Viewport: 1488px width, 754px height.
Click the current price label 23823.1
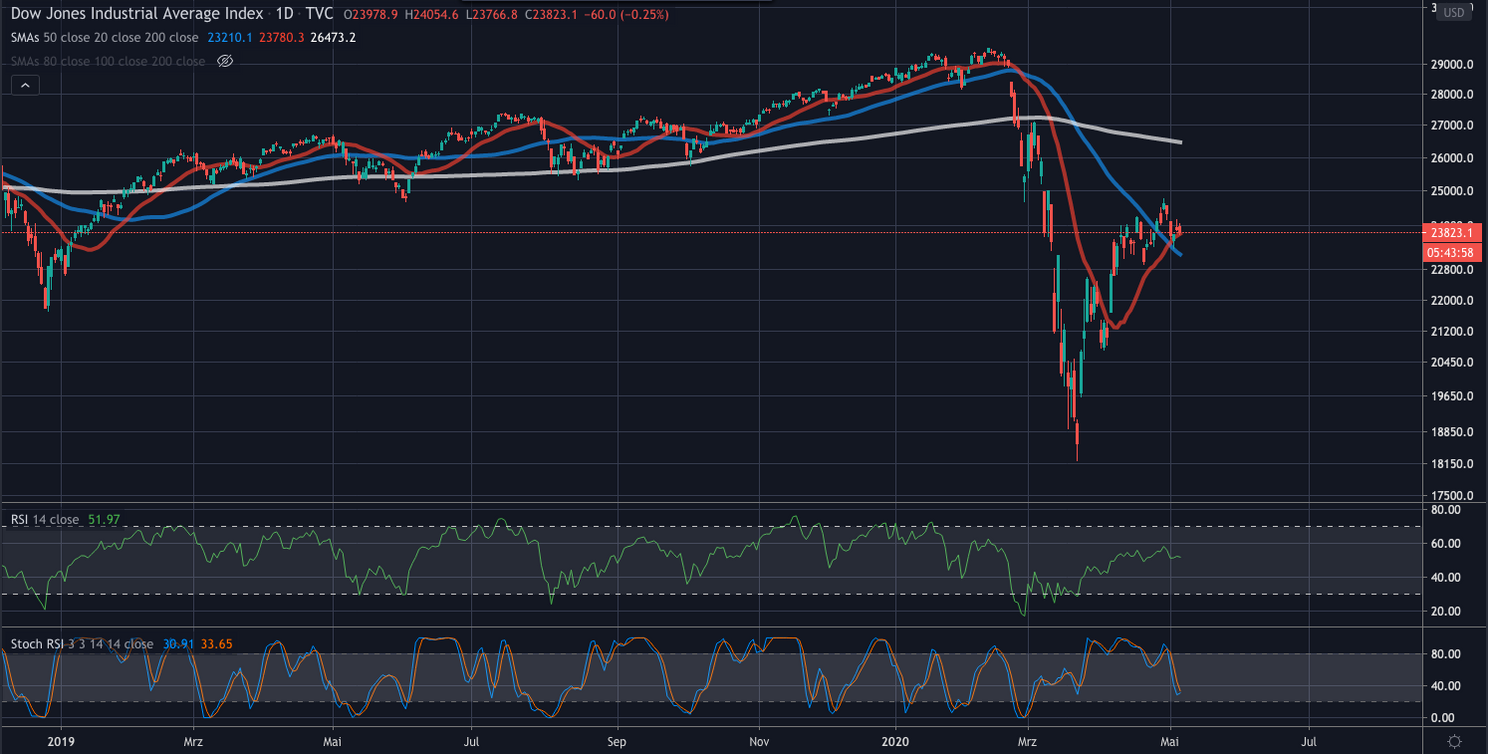pyautogui.click(x=1451, y=232)
